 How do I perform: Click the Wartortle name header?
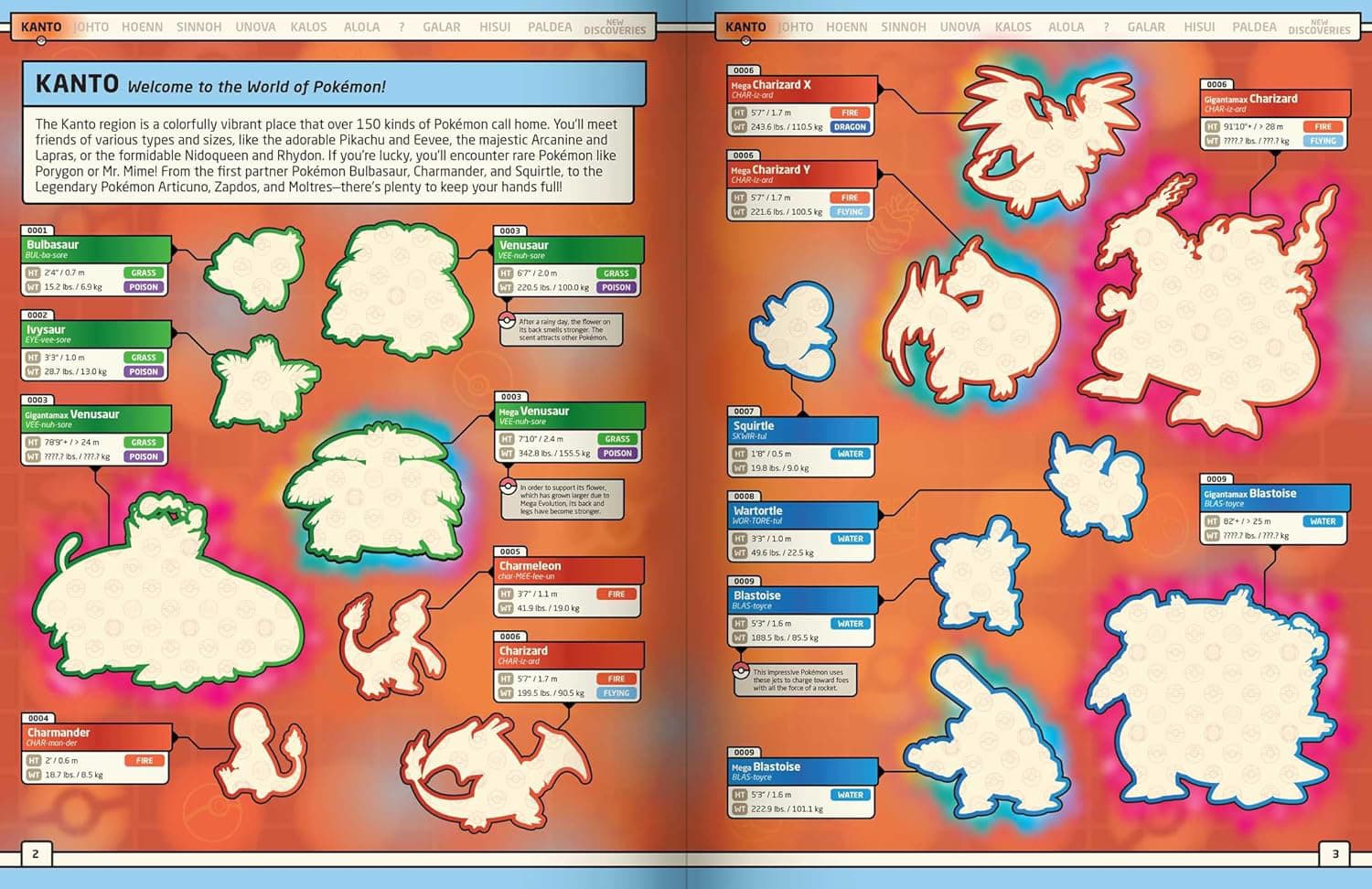[803, 514]
